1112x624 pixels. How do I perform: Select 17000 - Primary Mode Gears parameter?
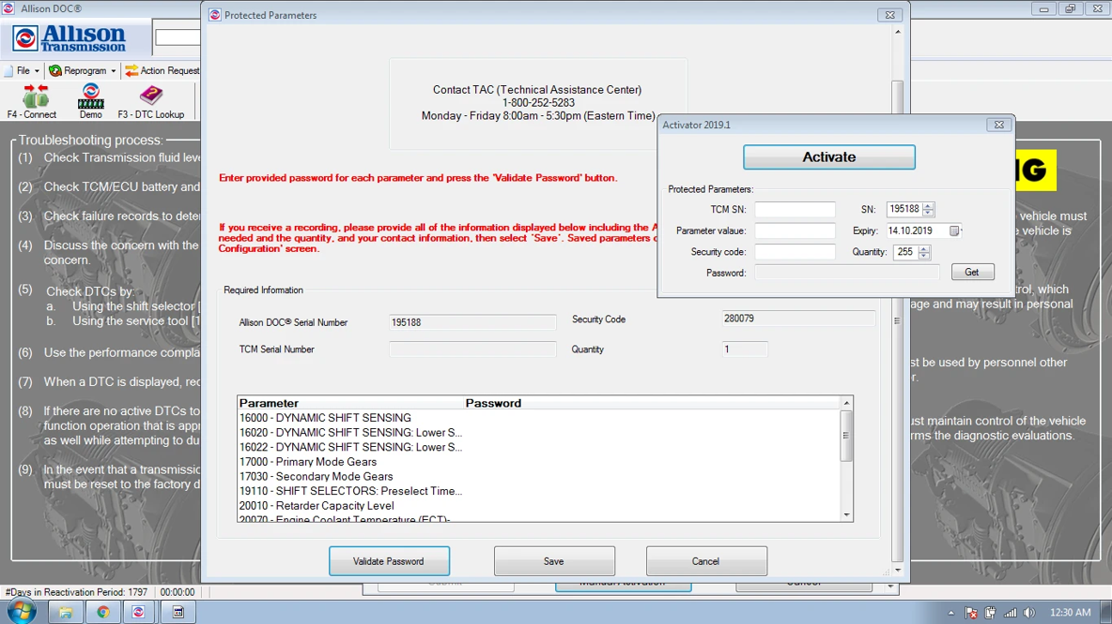(x=308, y=462)
